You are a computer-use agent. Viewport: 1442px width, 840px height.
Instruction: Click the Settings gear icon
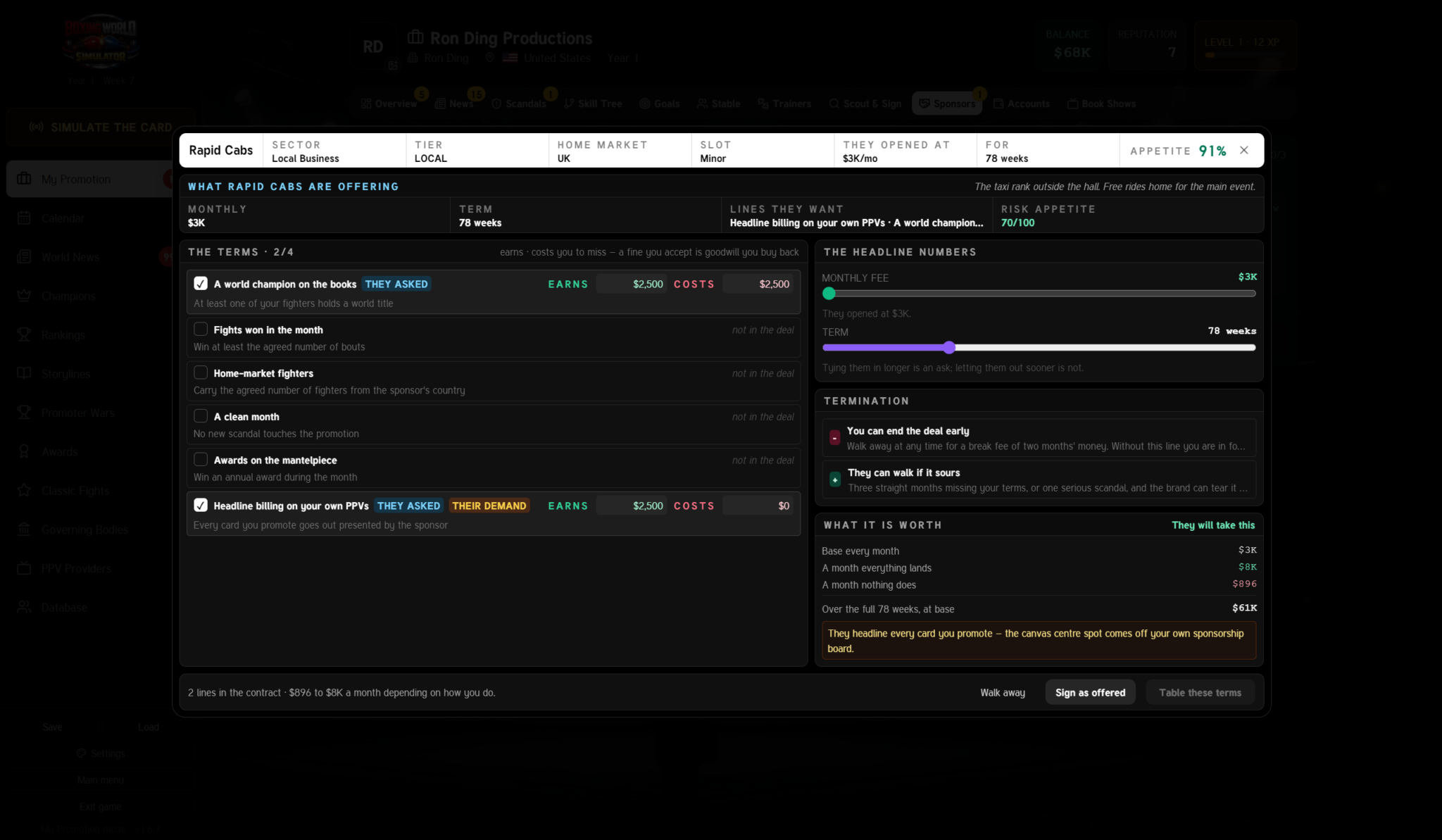click(82, 753)
